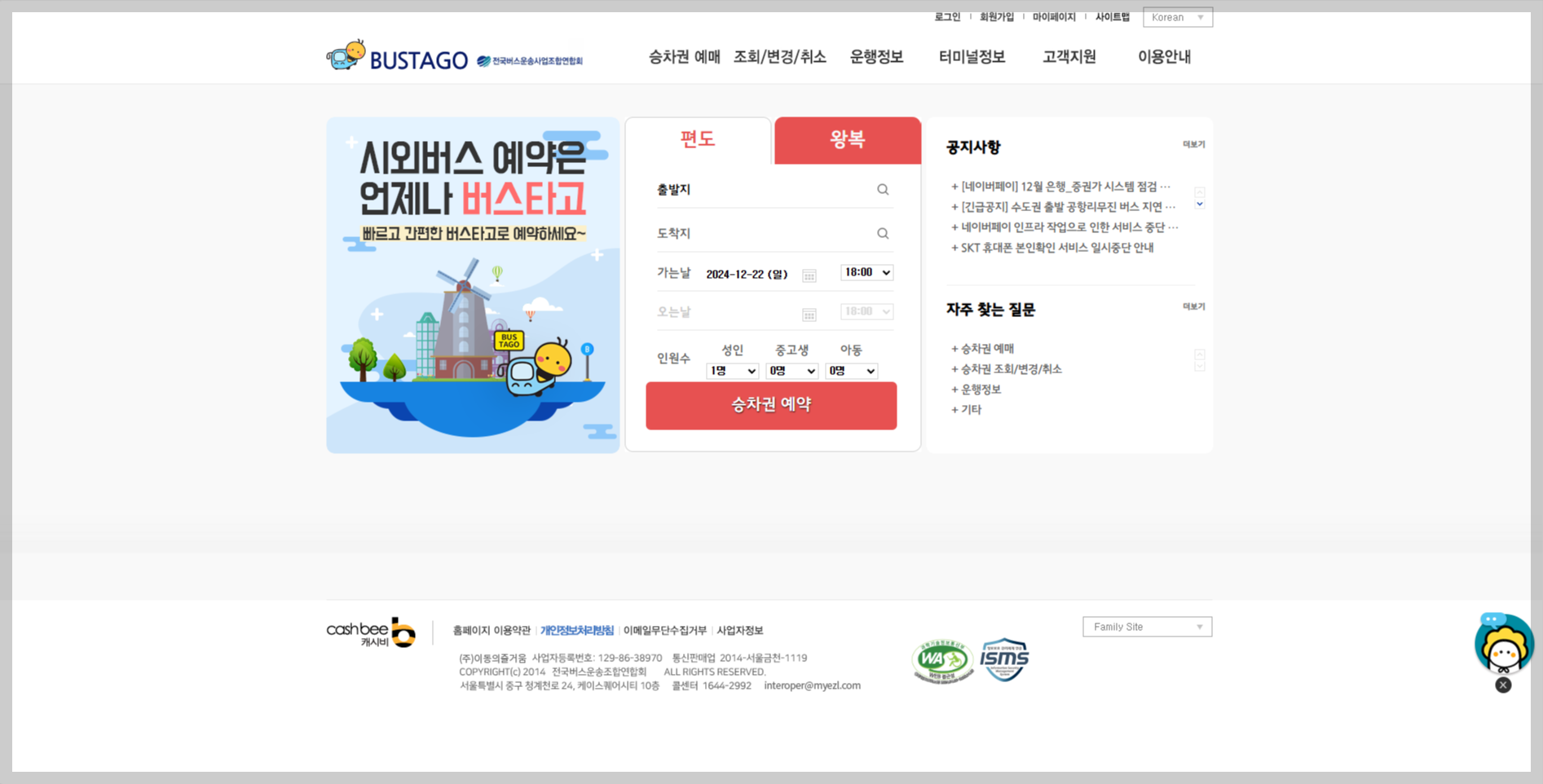Open the Korean language selector dropdown
The width and height of the screenshot is (1543, 784).
coord(1177,16)
